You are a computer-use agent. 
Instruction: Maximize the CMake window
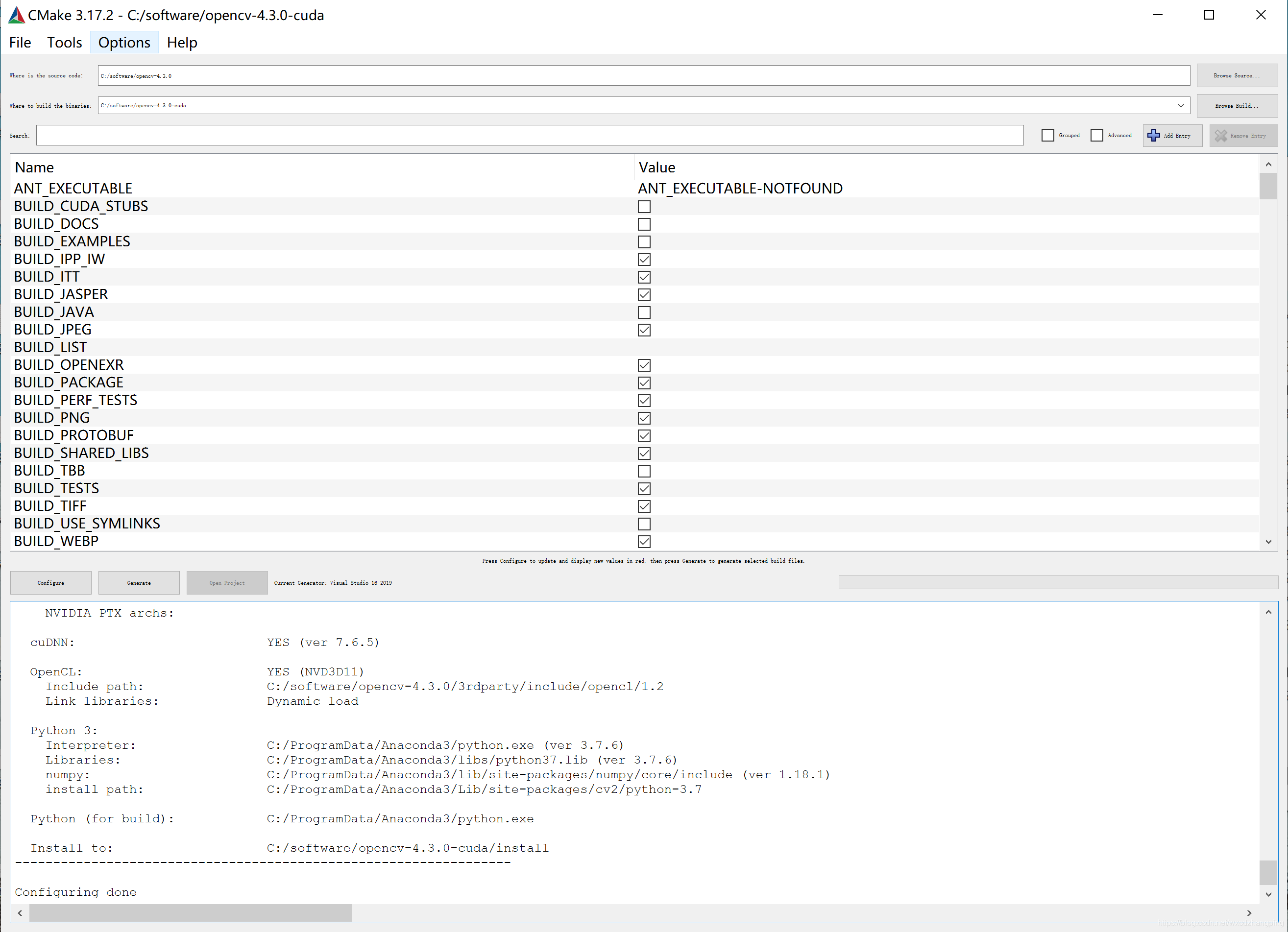[1209, 15]
